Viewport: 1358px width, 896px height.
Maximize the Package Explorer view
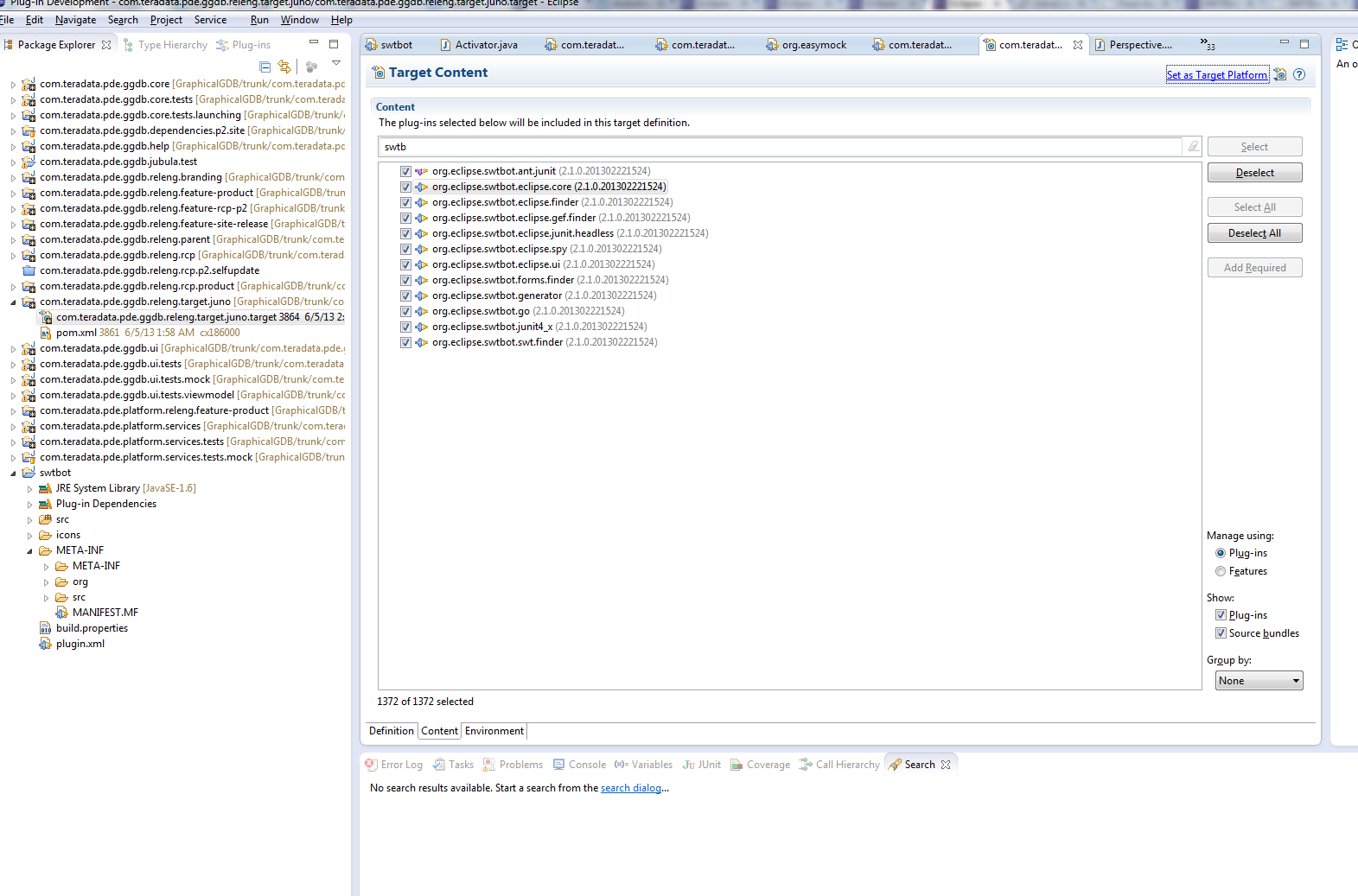tap(334, 43)
